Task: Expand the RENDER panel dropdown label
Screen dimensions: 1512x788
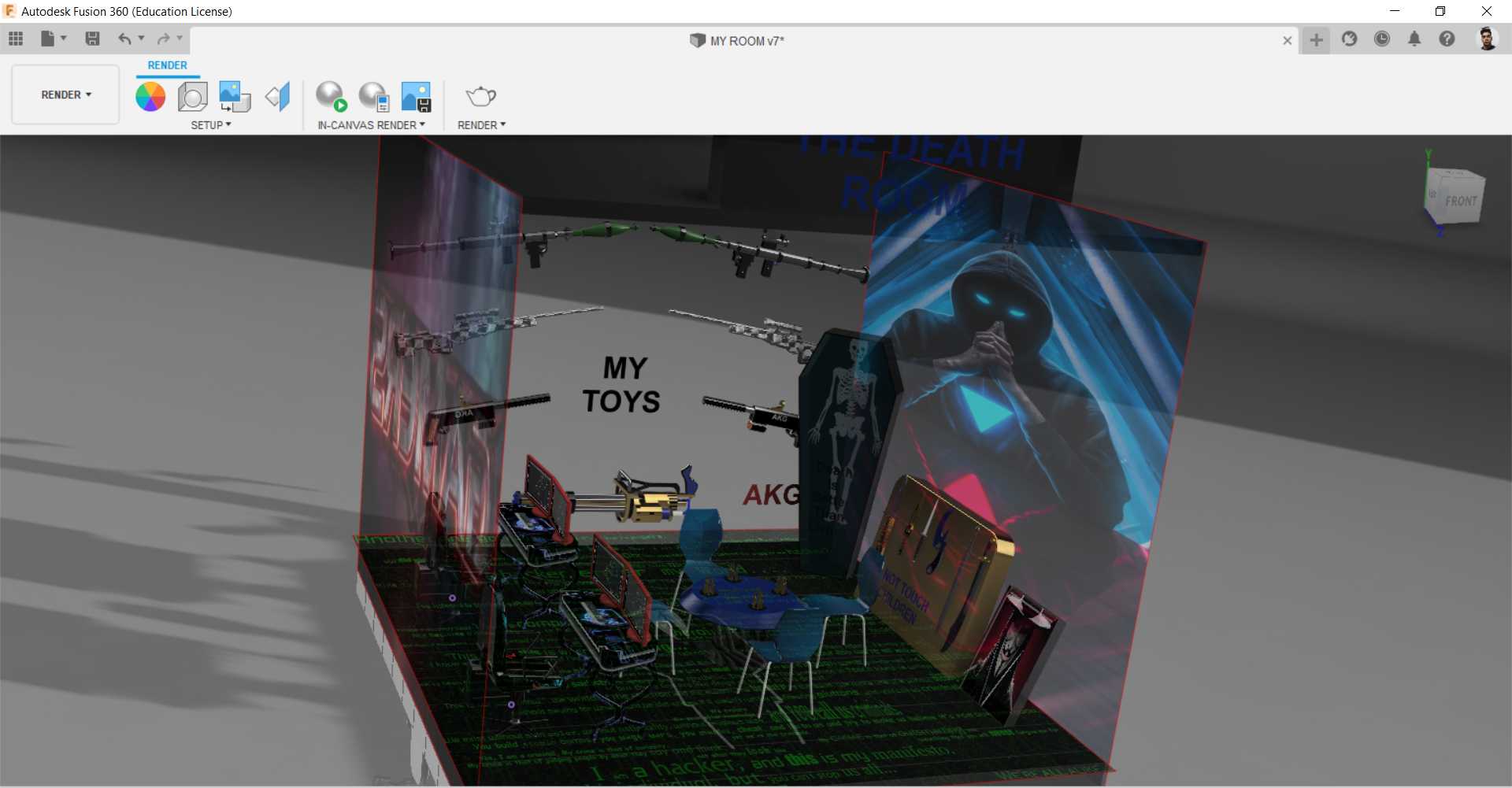Action: click(x=481, y=125)
